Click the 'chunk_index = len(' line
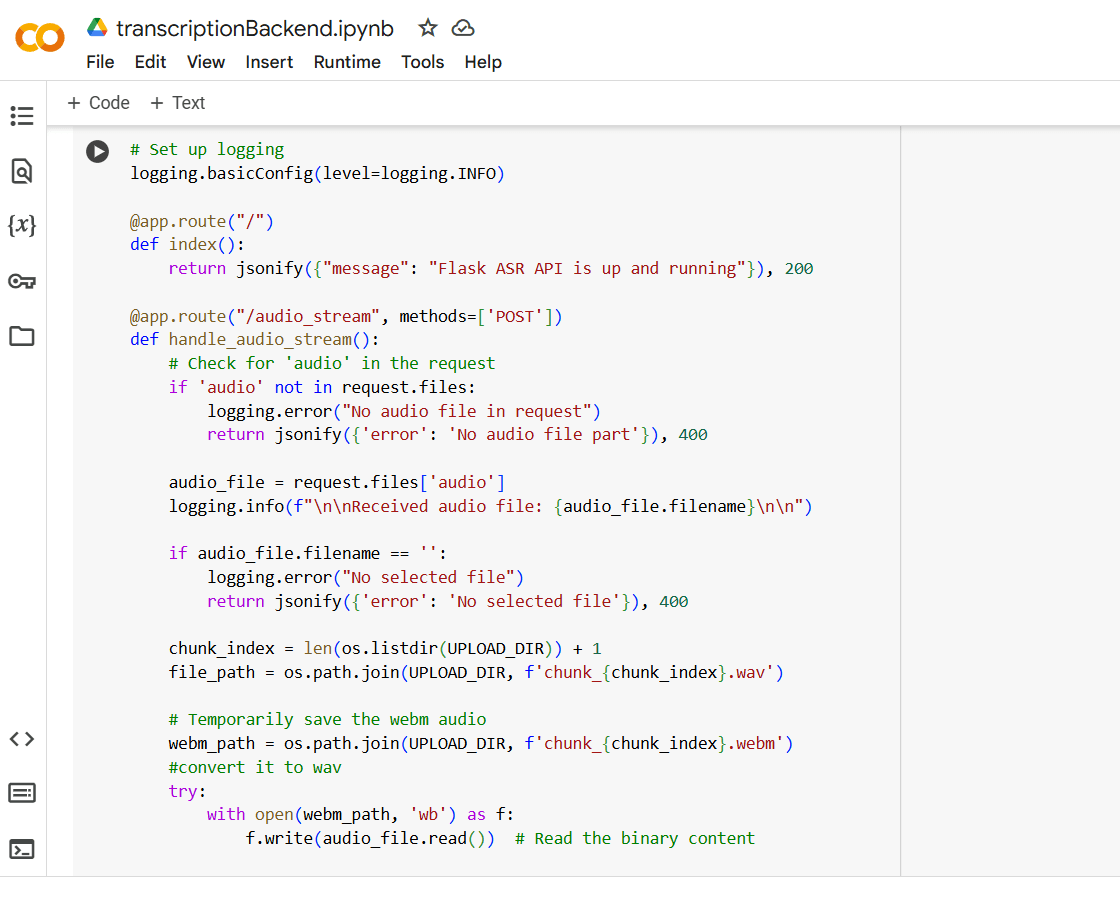This screenshot has height=905, width=1120. [x=385, y=649]
